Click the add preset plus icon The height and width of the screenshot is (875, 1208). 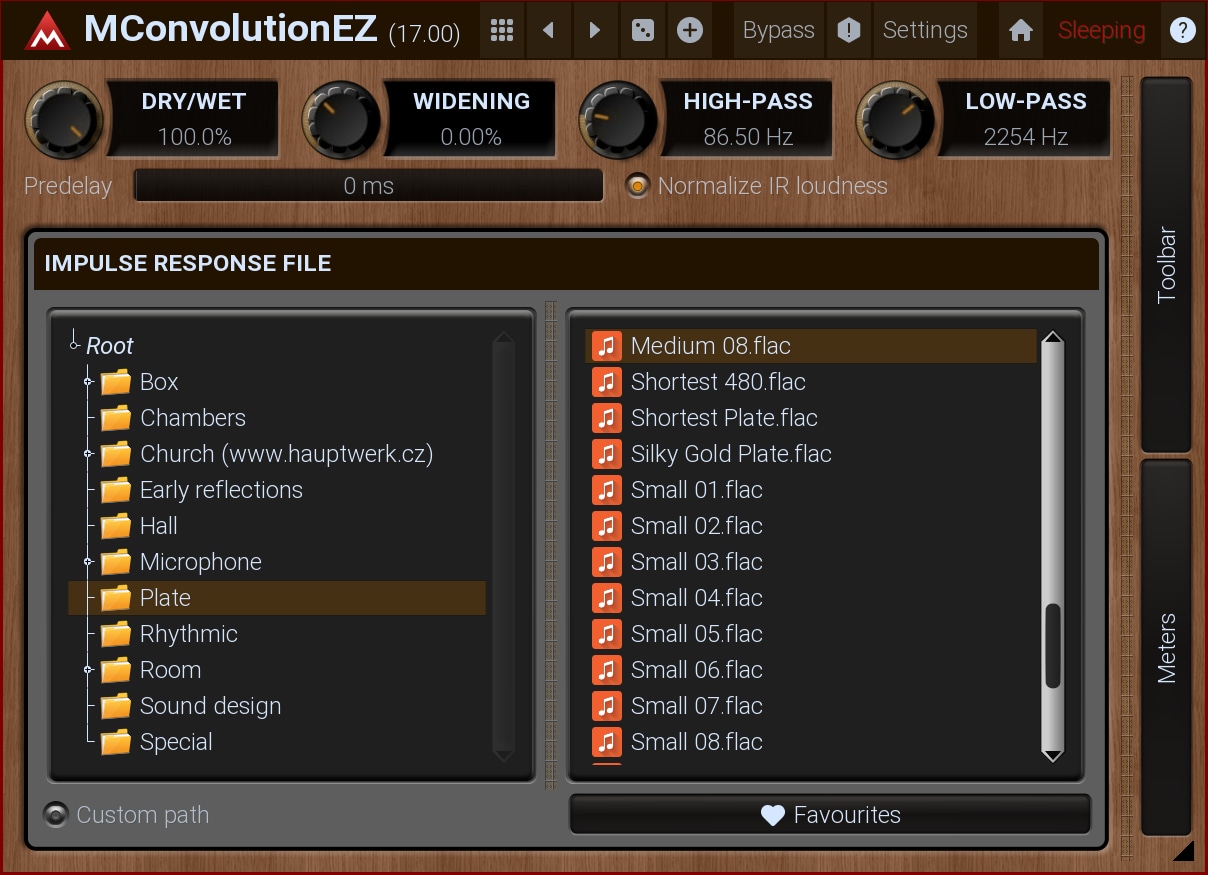689,31
